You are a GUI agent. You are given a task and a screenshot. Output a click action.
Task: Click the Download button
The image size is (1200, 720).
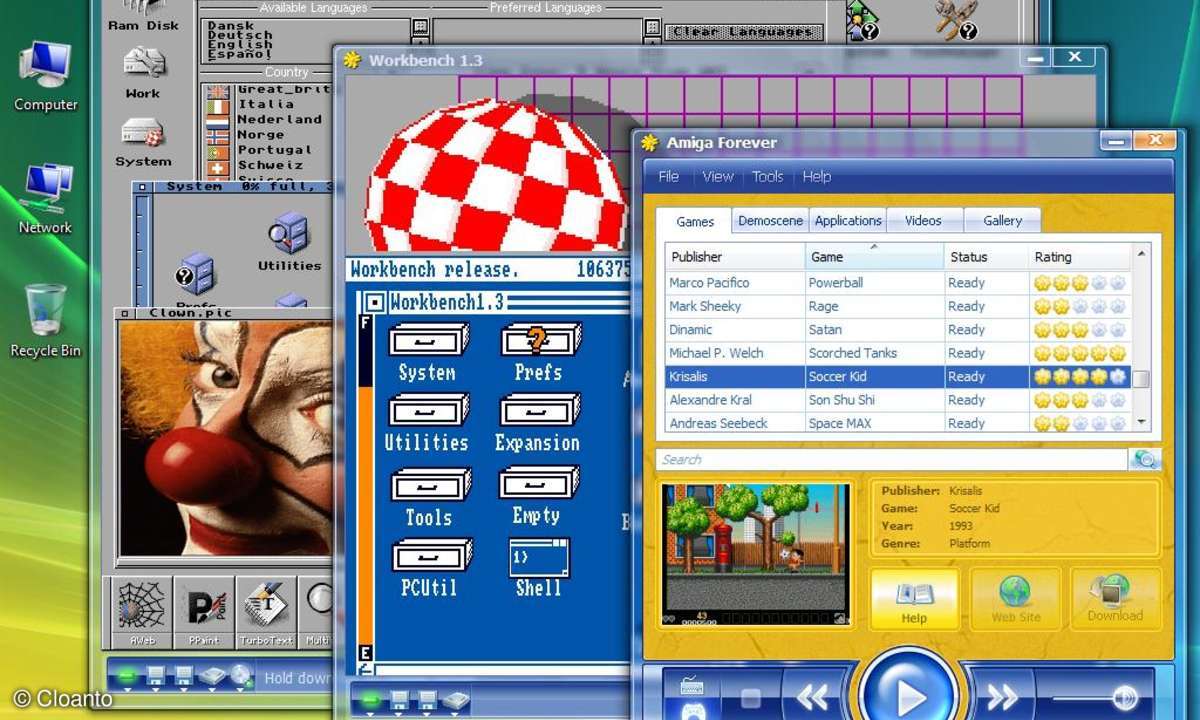[1115, 598]
